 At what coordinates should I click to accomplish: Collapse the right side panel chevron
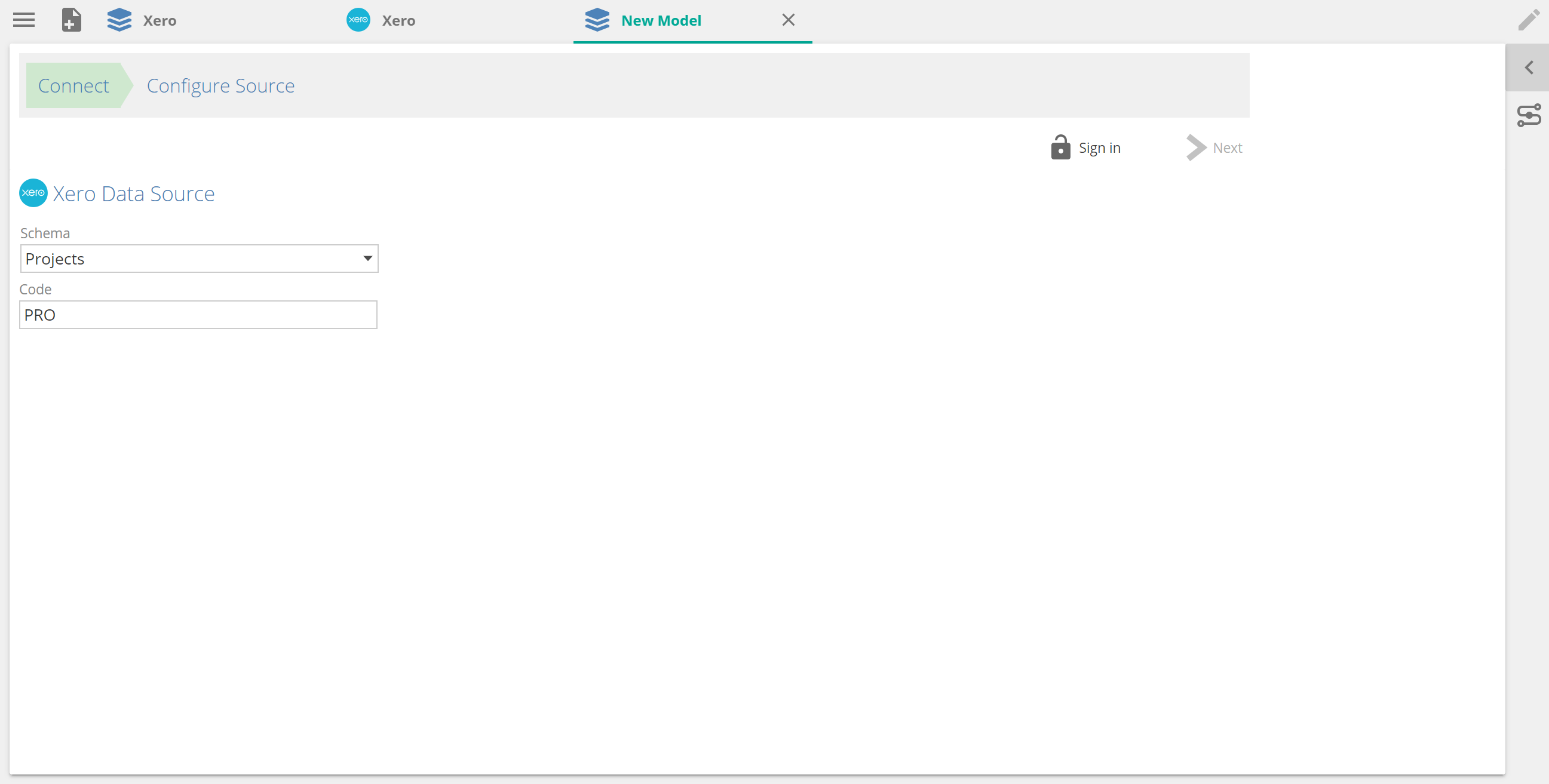pos(1528,67)
